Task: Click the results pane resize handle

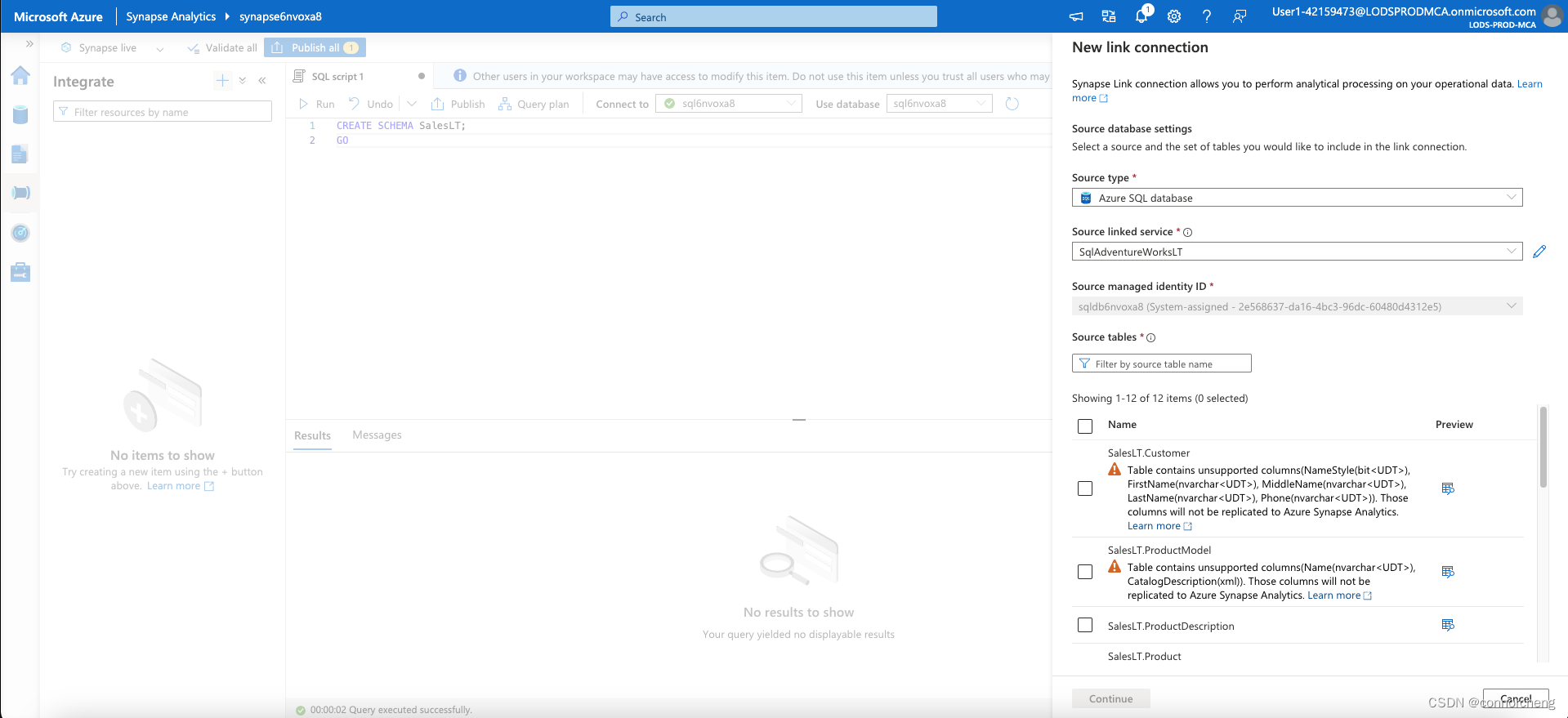Action: click(x=799, y=420)
